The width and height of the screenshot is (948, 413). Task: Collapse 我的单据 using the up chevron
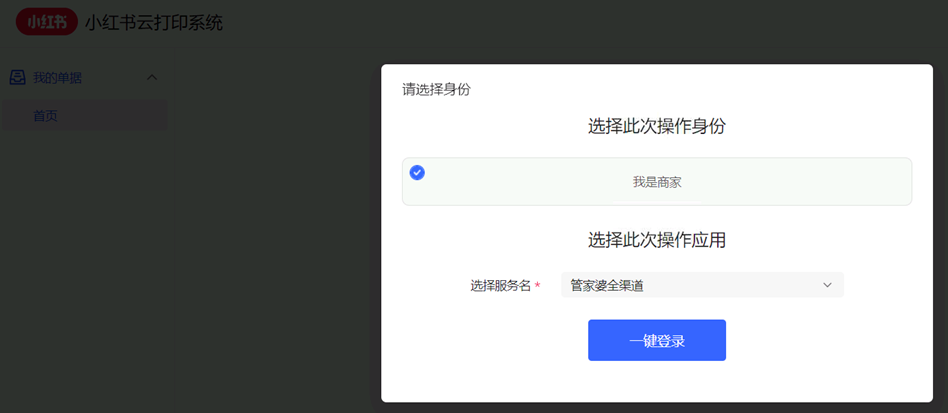click(152, 77)
